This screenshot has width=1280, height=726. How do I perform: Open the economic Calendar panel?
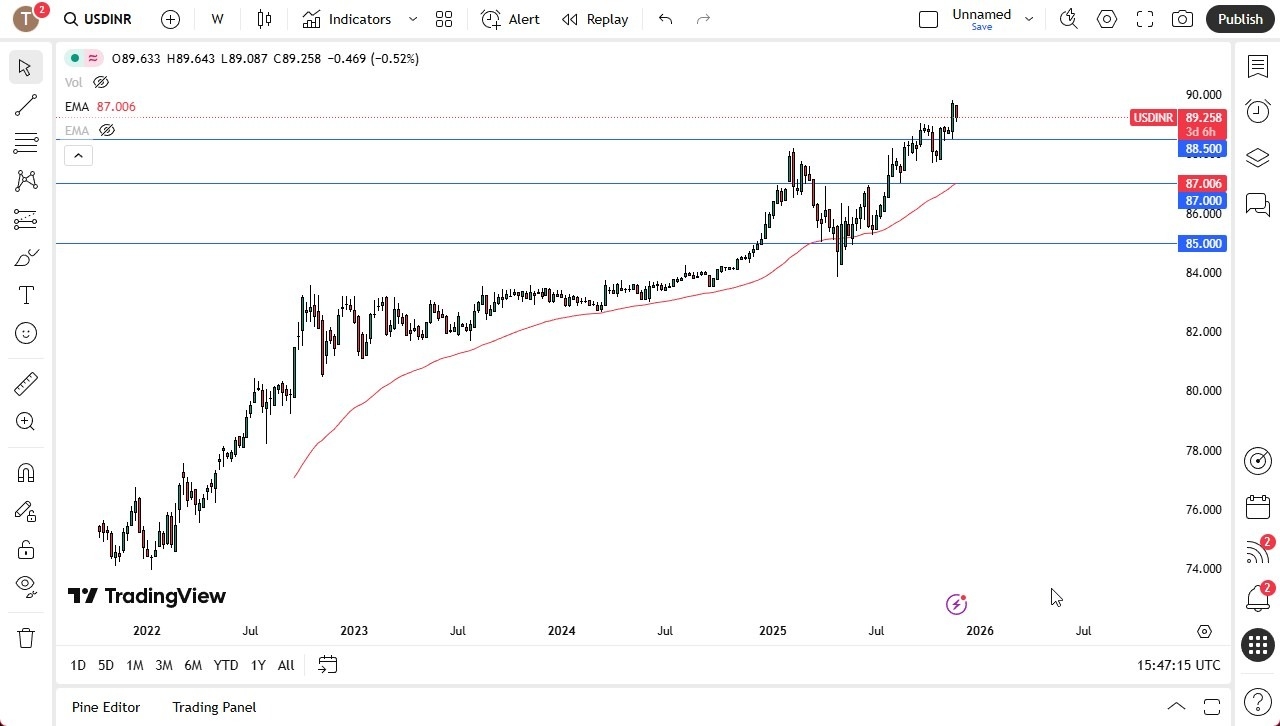click(x=1257, y=506)
